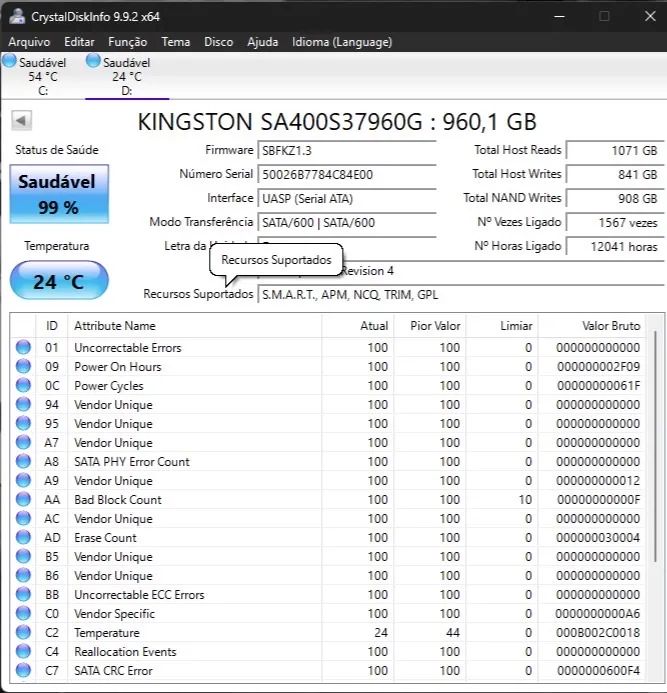Open the Editar menu
The width and height of the screenshot is (667, 693).
[x=79, y=42]
